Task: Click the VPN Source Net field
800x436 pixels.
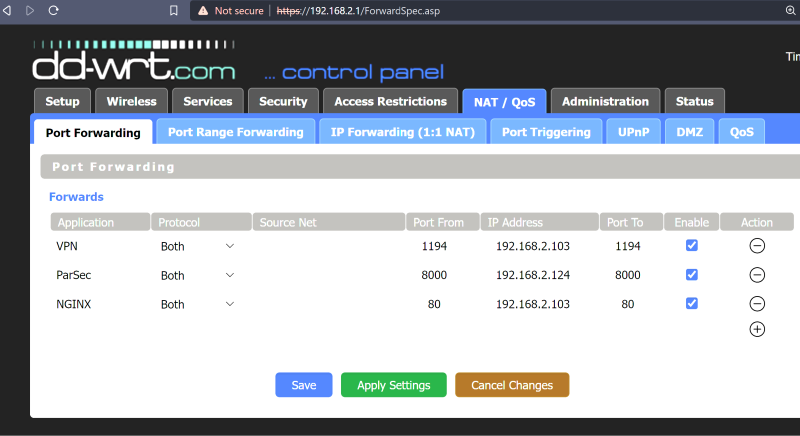Action: (327, 246)
